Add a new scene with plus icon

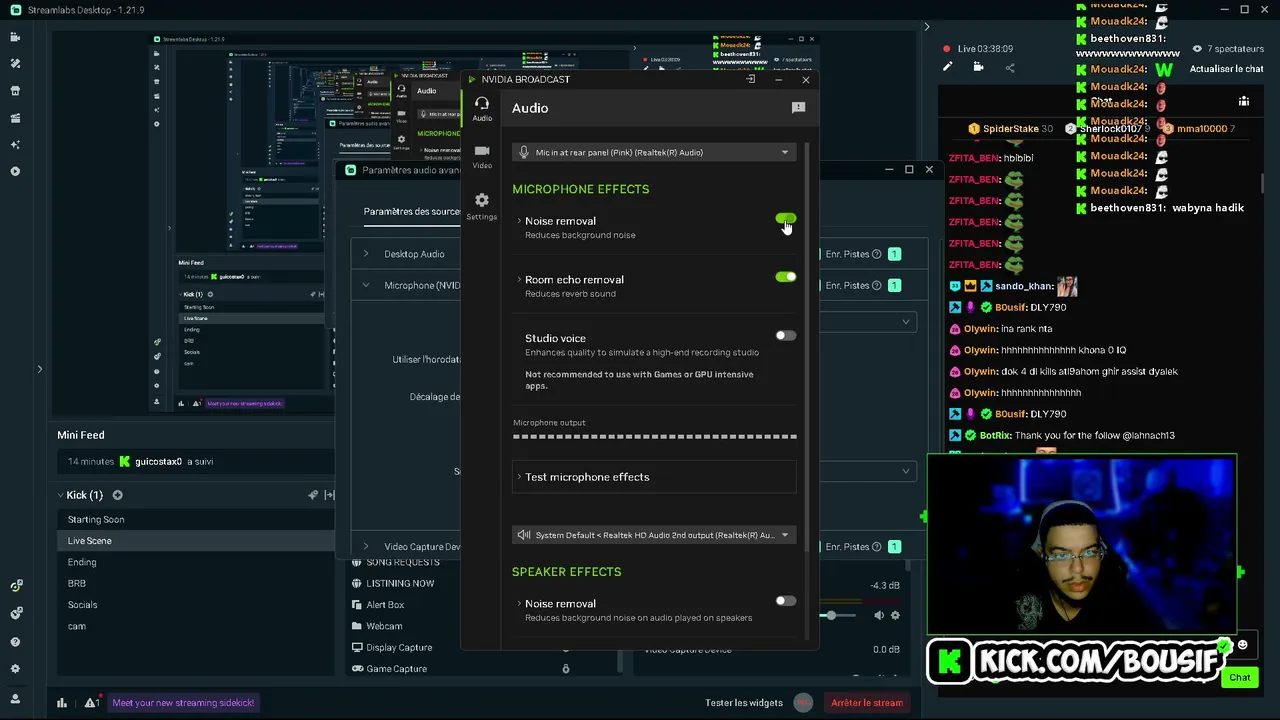[117, 495]
